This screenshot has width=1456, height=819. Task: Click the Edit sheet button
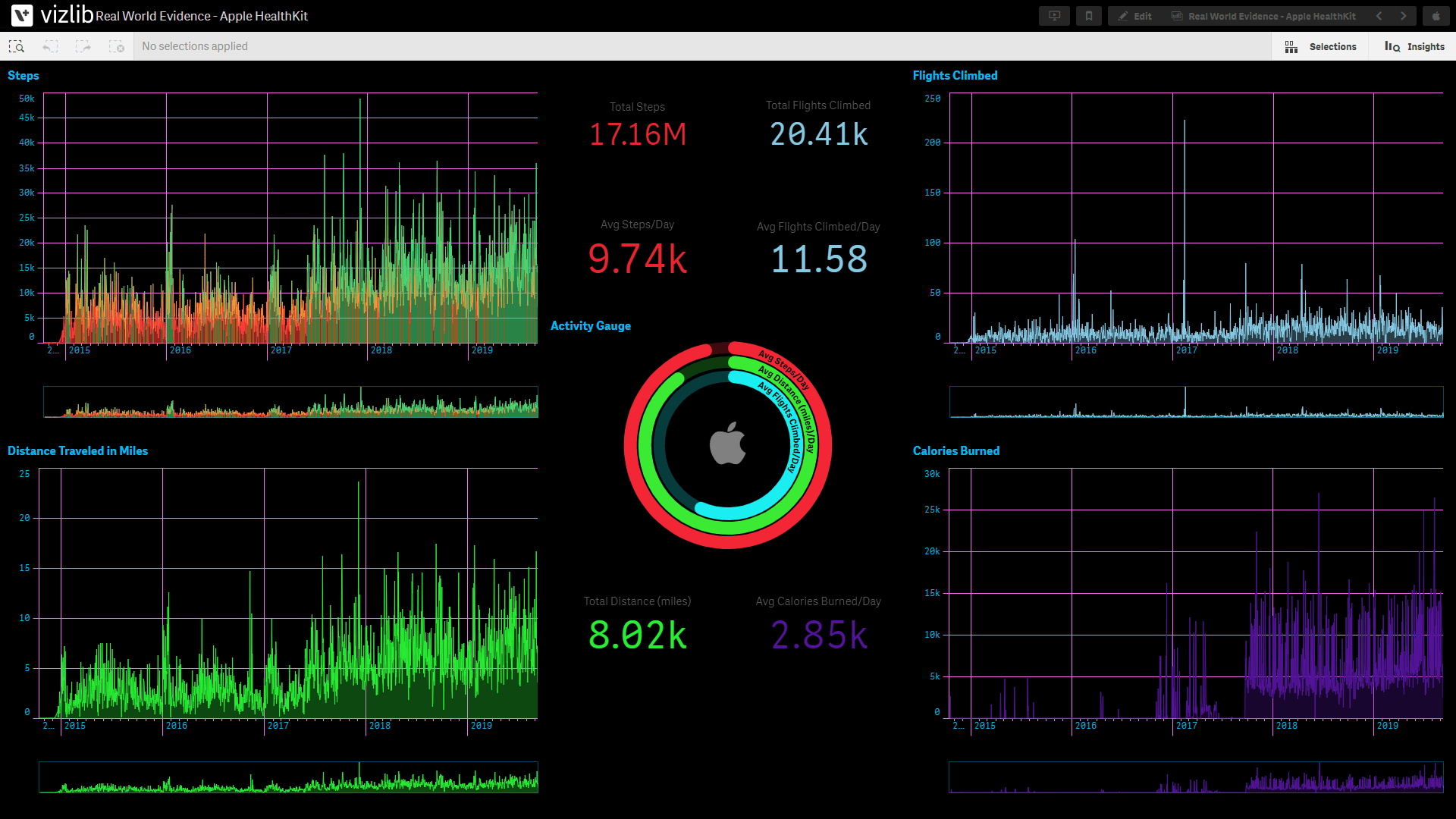[x=1135, y=16]
